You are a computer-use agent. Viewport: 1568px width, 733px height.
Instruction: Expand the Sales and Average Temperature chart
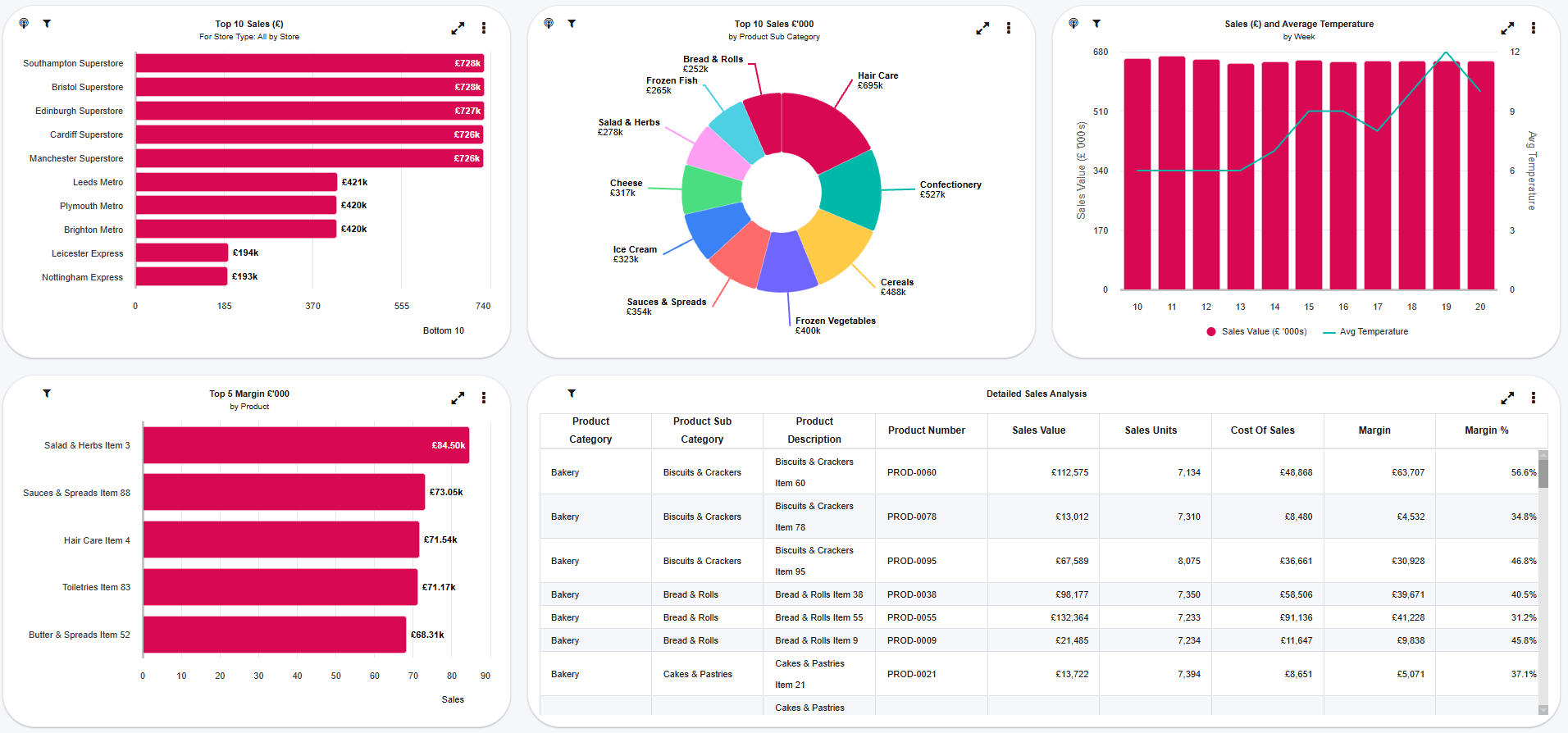pos(1507,29)
